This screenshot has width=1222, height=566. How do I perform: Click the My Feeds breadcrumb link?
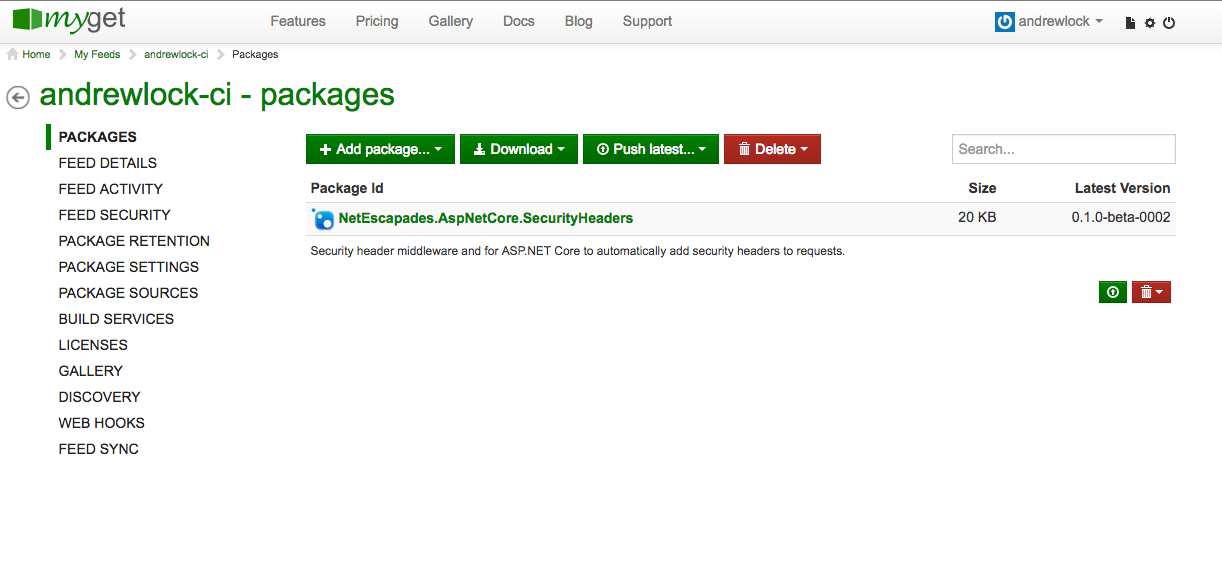coord(97,54)
